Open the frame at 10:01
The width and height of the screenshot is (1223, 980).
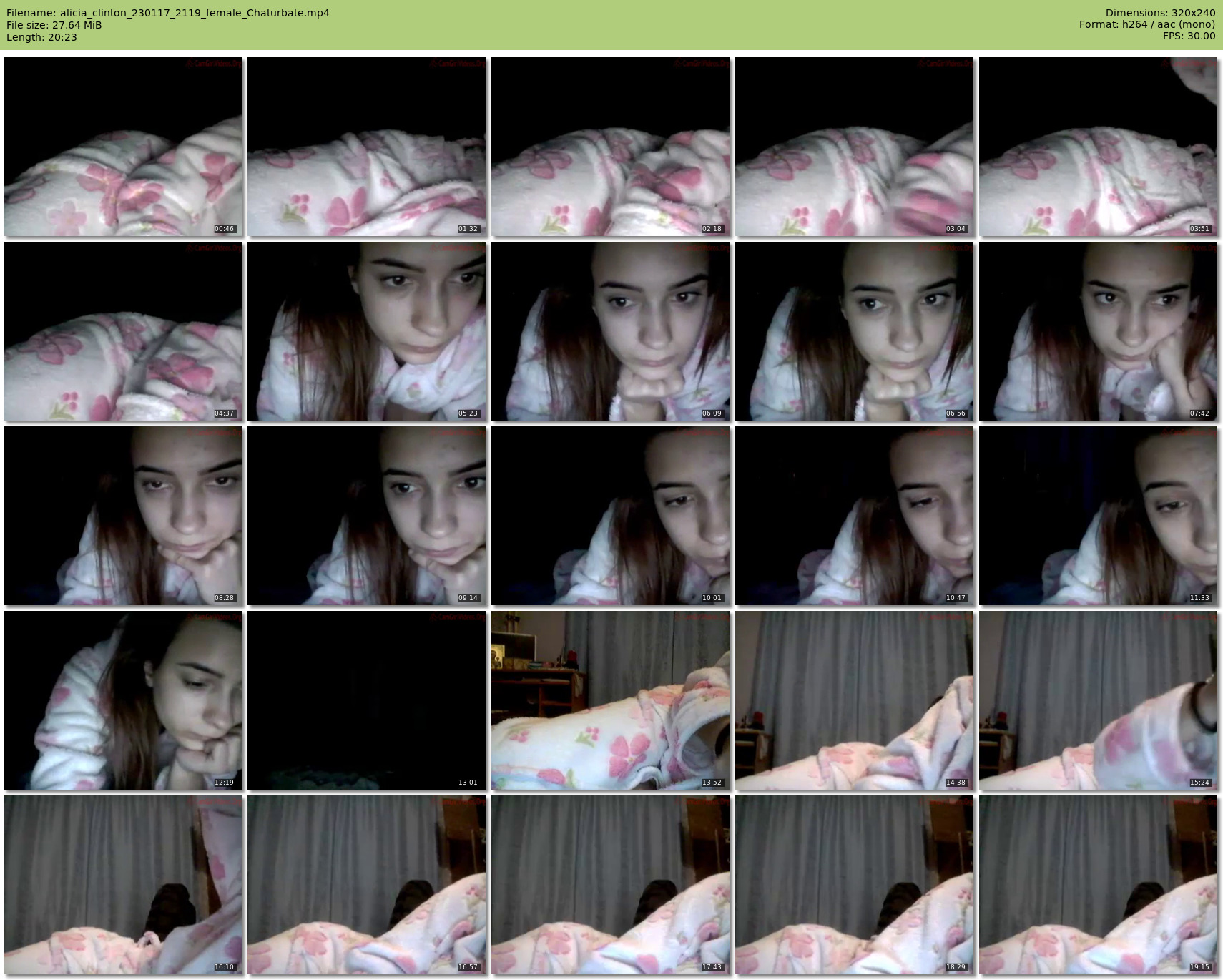(610, 516)
